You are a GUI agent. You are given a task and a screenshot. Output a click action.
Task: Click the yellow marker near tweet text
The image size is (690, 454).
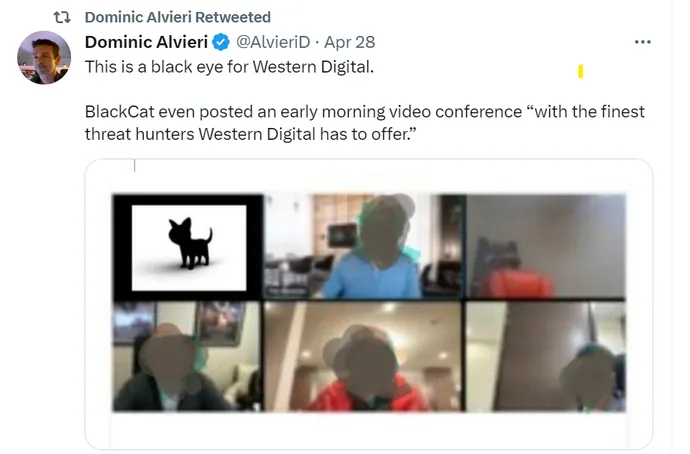[x=580, y=71]
